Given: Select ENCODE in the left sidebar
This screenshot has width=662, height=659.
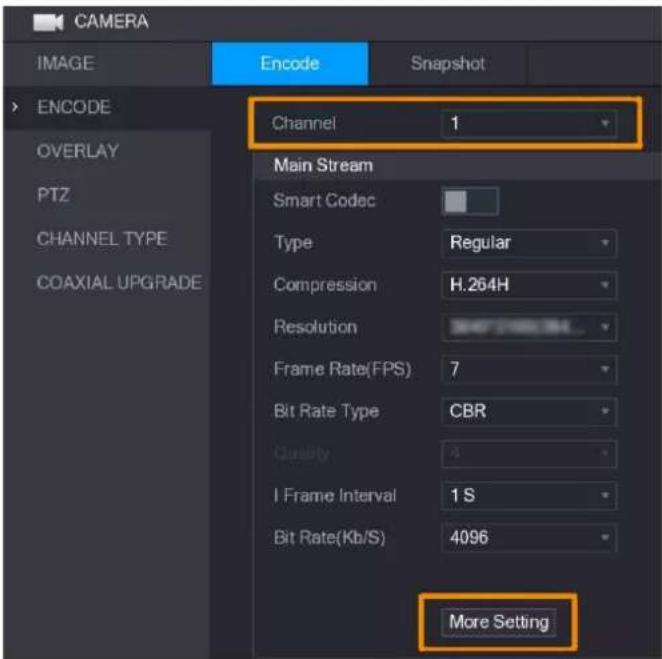Looking at the screenshot, I should coord(74,107).
